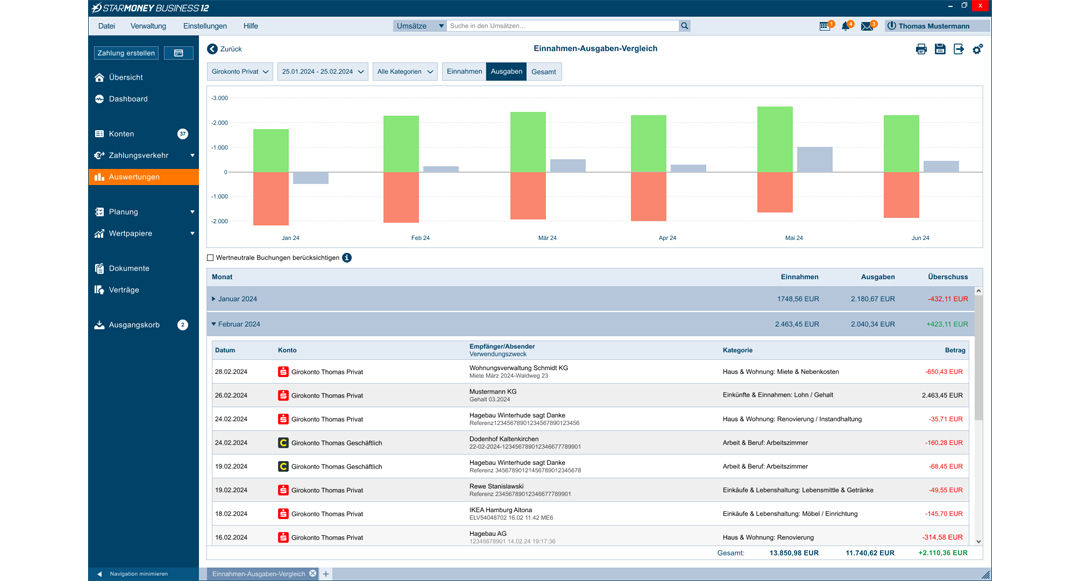1080x581 pixels.
Task: Click the export icon
Action: pos(958,49)
